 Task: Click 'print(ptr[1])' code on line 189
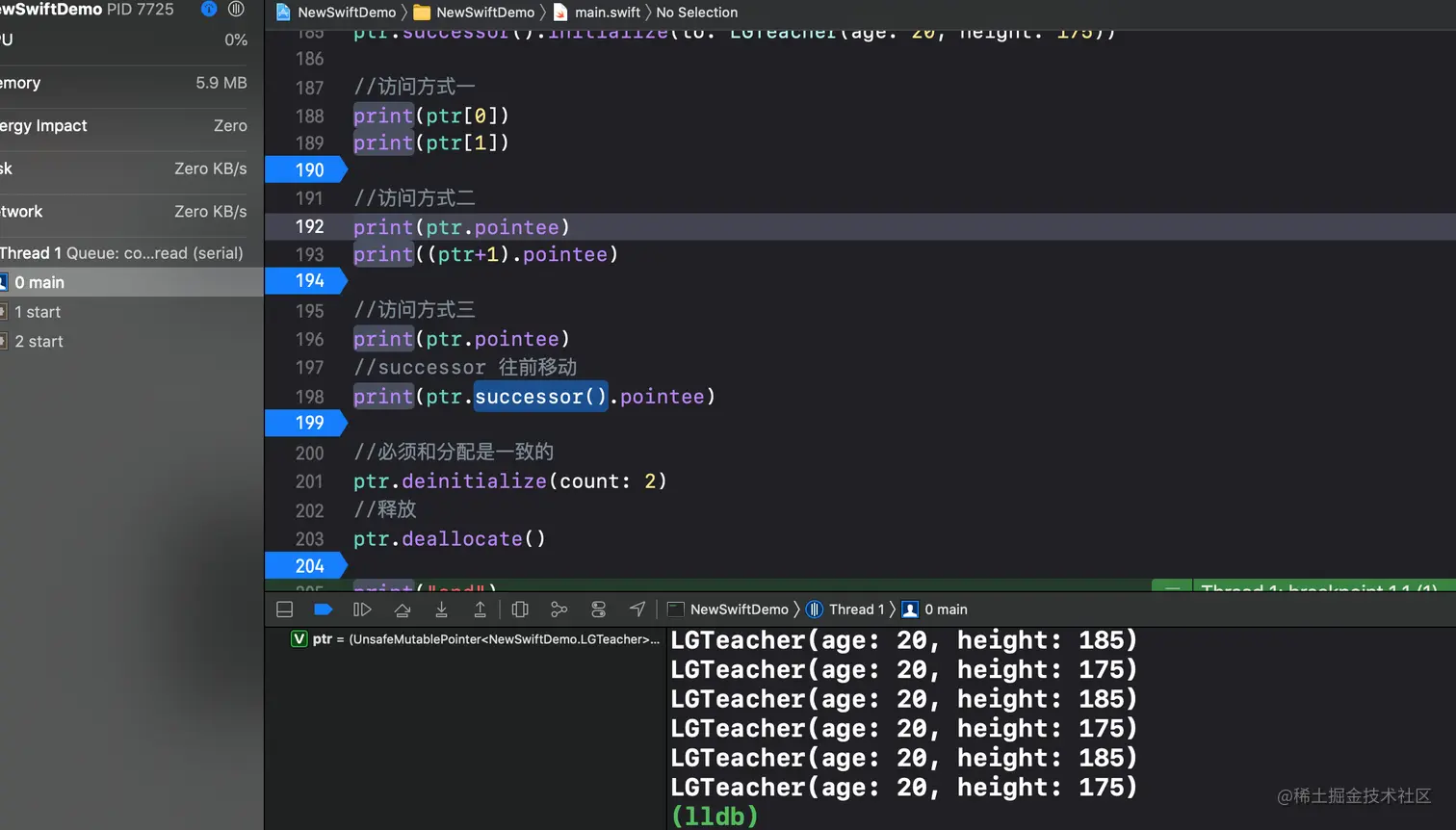(x=431, y=143)
